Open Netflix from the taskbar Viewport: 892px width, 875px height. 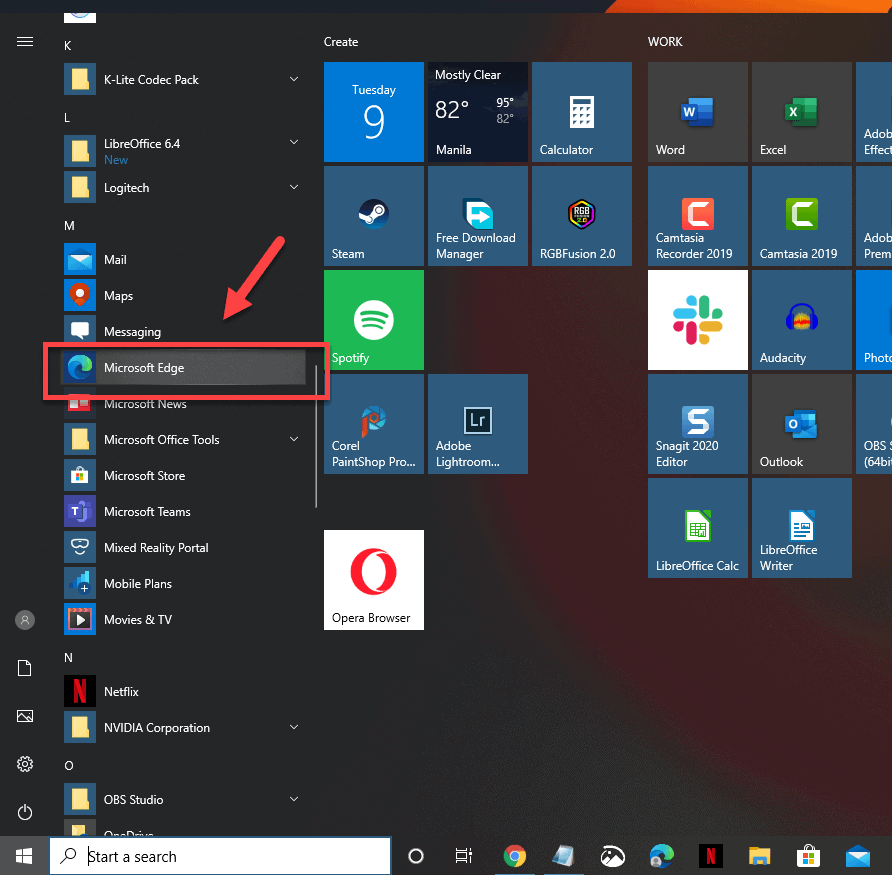[711, 856]
